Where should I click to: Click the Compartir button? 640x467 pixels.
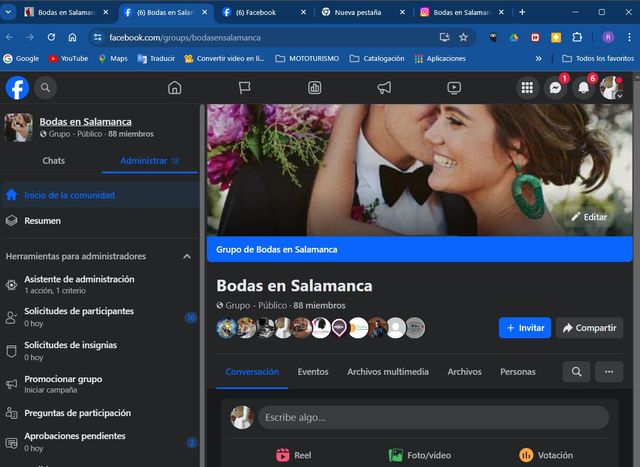589,328
